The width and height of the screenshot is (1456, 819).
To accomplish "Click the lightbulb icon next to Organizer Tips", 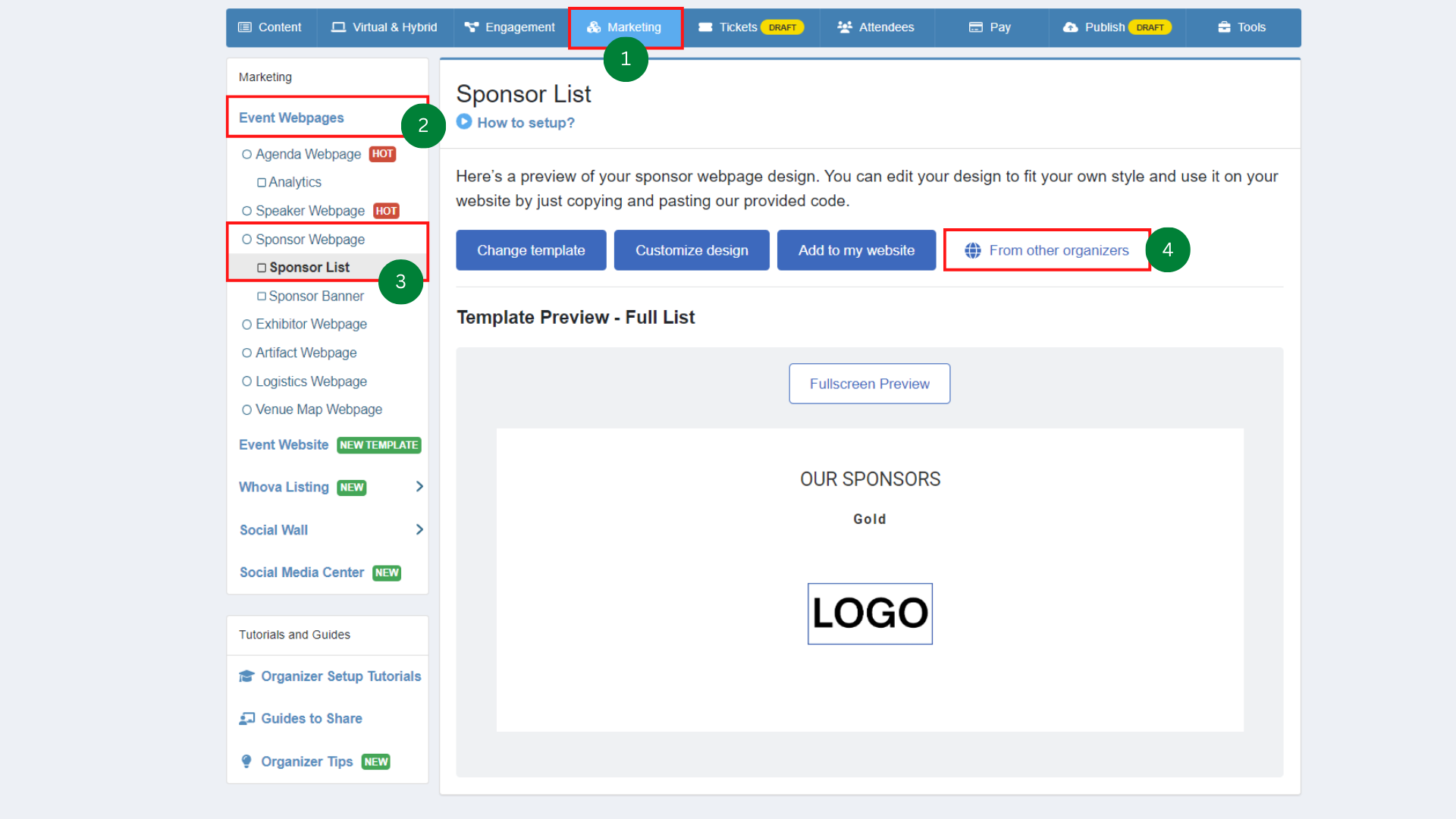I will point(246,761).
